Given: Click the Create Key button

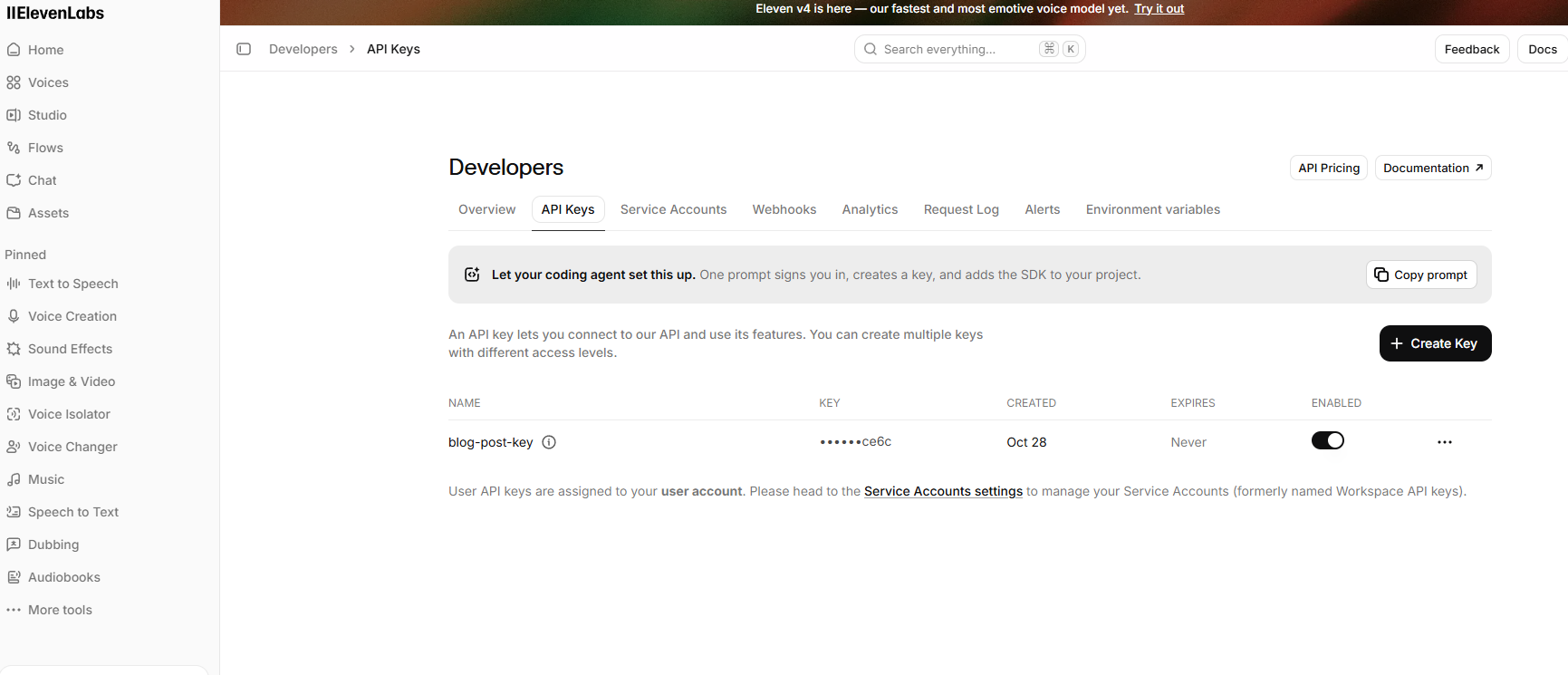Looking at the screenshot, I should coord(1435,343).
